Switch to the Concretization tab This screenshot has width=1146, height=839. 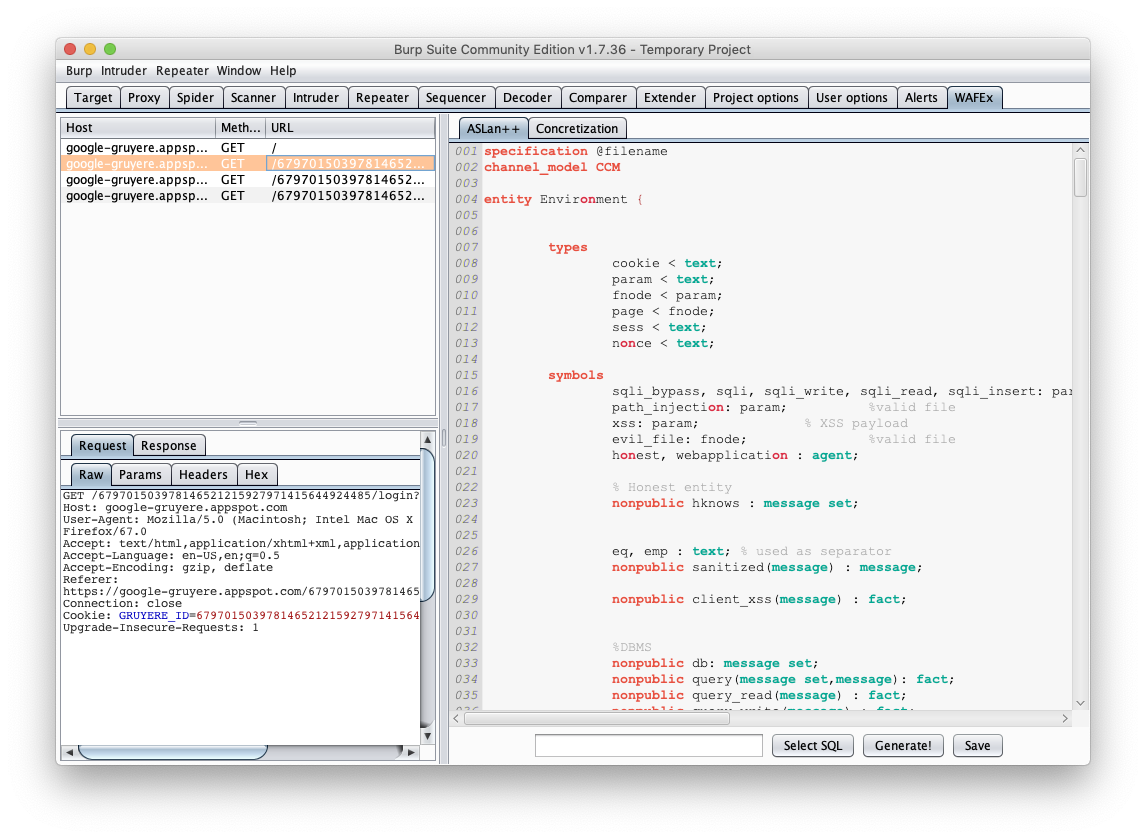(x=577, y=129)
